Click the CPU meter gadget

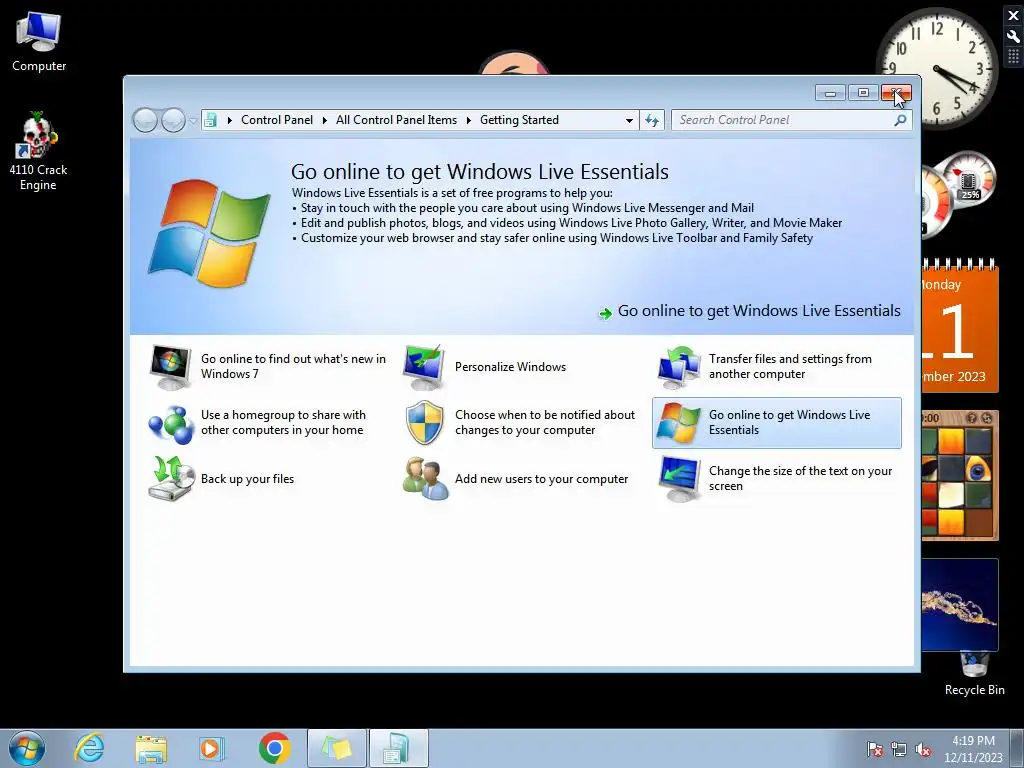click(x=958, y=193)
